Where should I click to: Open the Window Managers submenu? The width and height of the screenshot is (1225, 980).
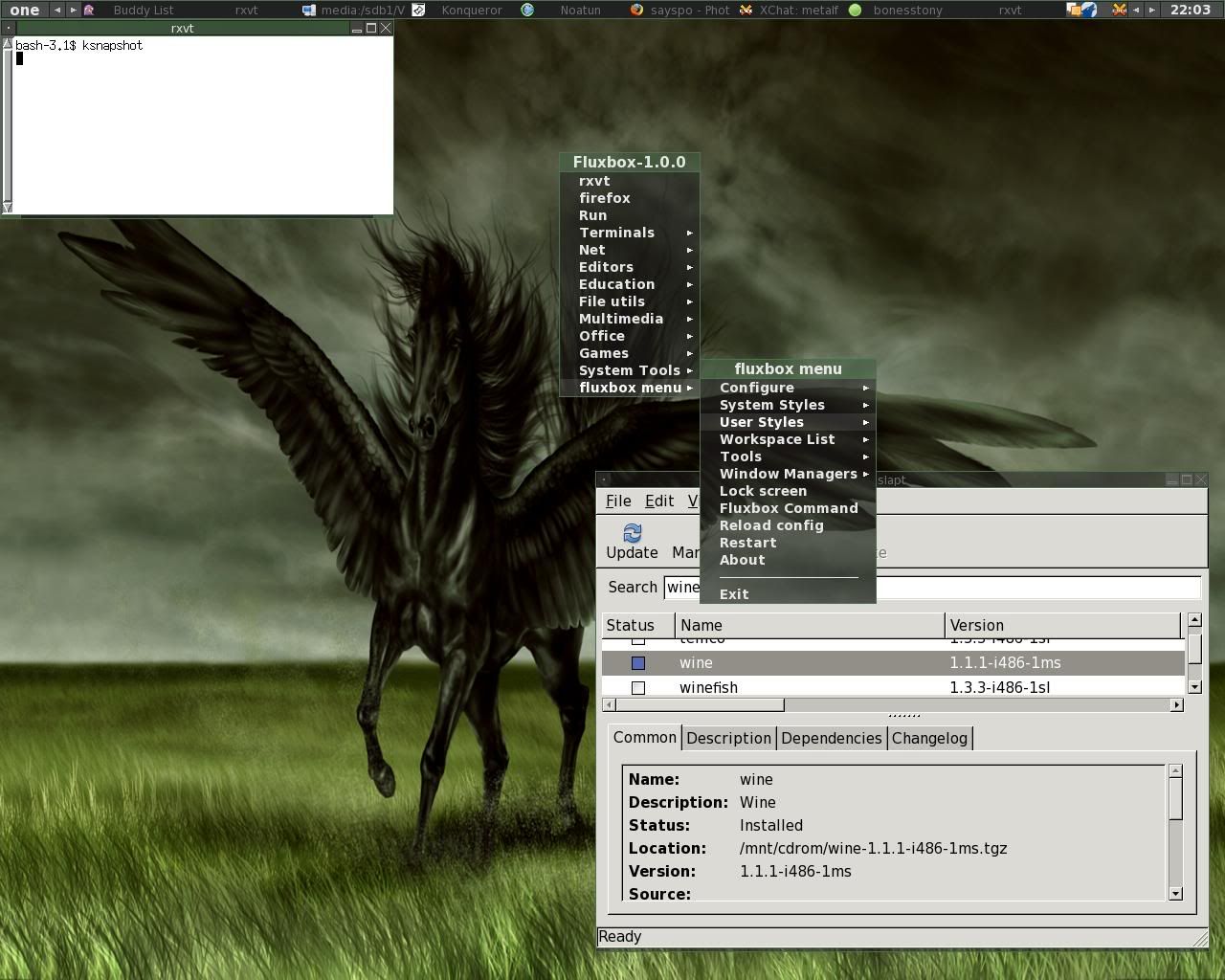788,474
